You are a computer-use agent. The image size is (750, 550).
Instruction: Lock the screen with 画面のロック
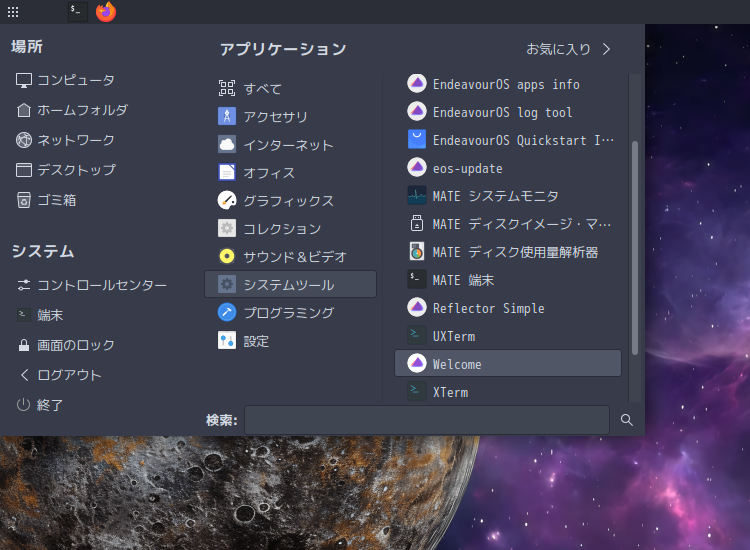click(66, 345)
